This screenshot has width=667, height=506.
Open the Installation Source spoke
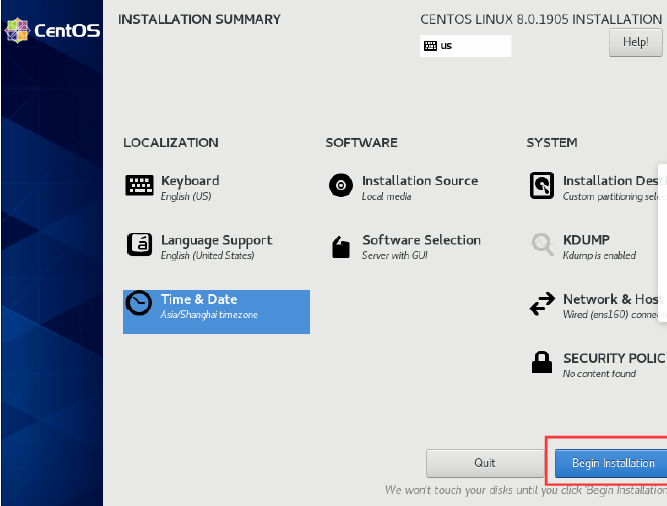pyautogui.click(x=403, y=187)
